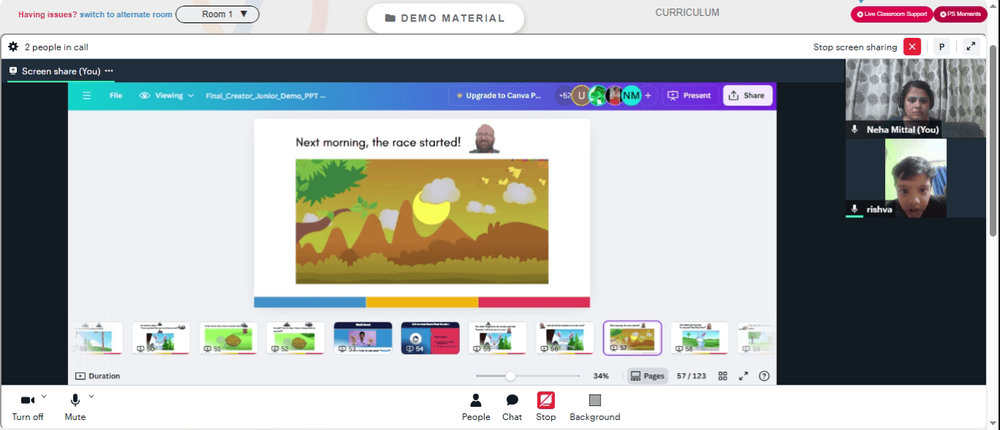Expand camera options chevron
1000x430 pixels.
click(x=44, y=397)
